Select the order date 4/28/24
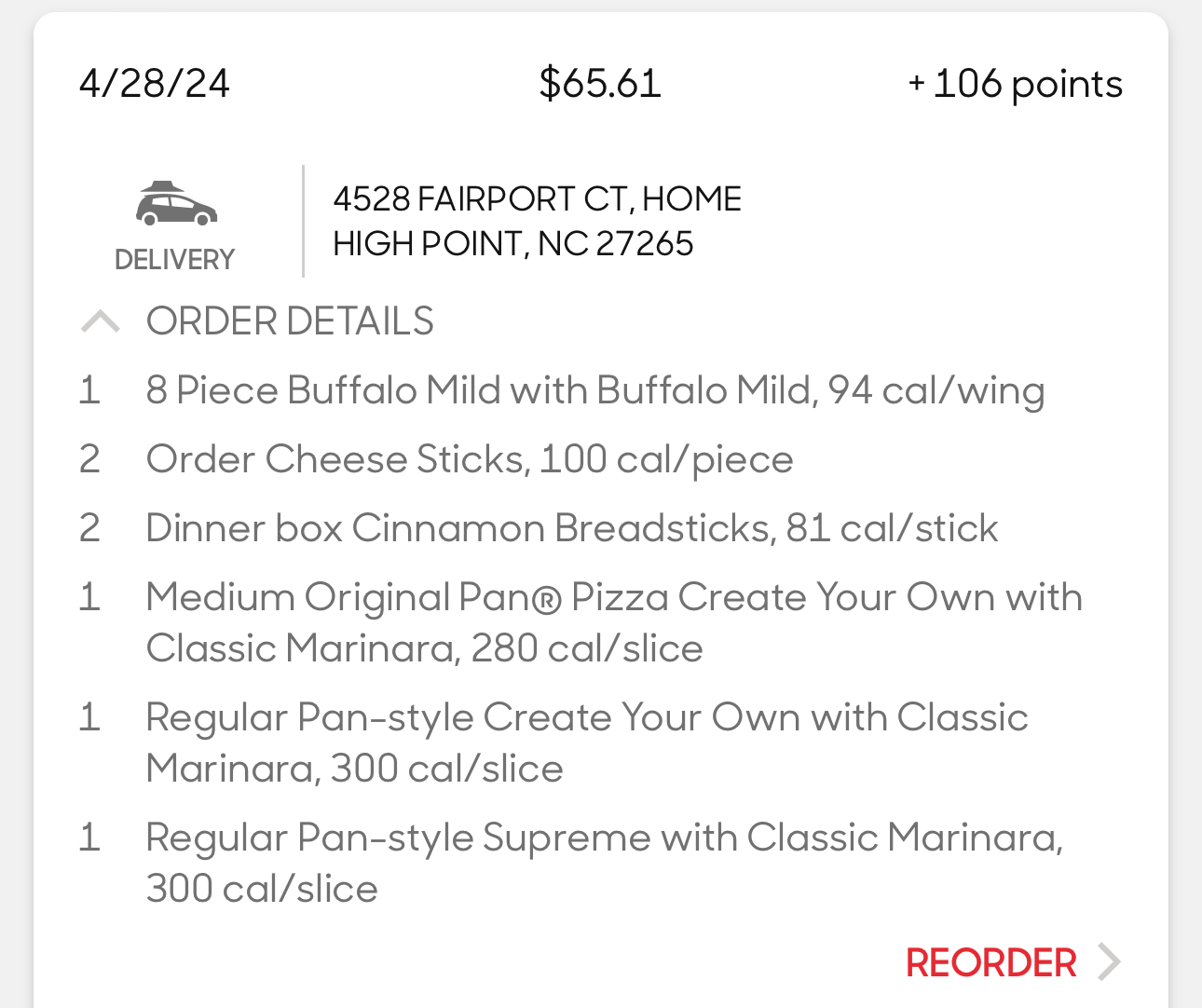Screen dimensions: 1202x1008 tap(154, 83)
